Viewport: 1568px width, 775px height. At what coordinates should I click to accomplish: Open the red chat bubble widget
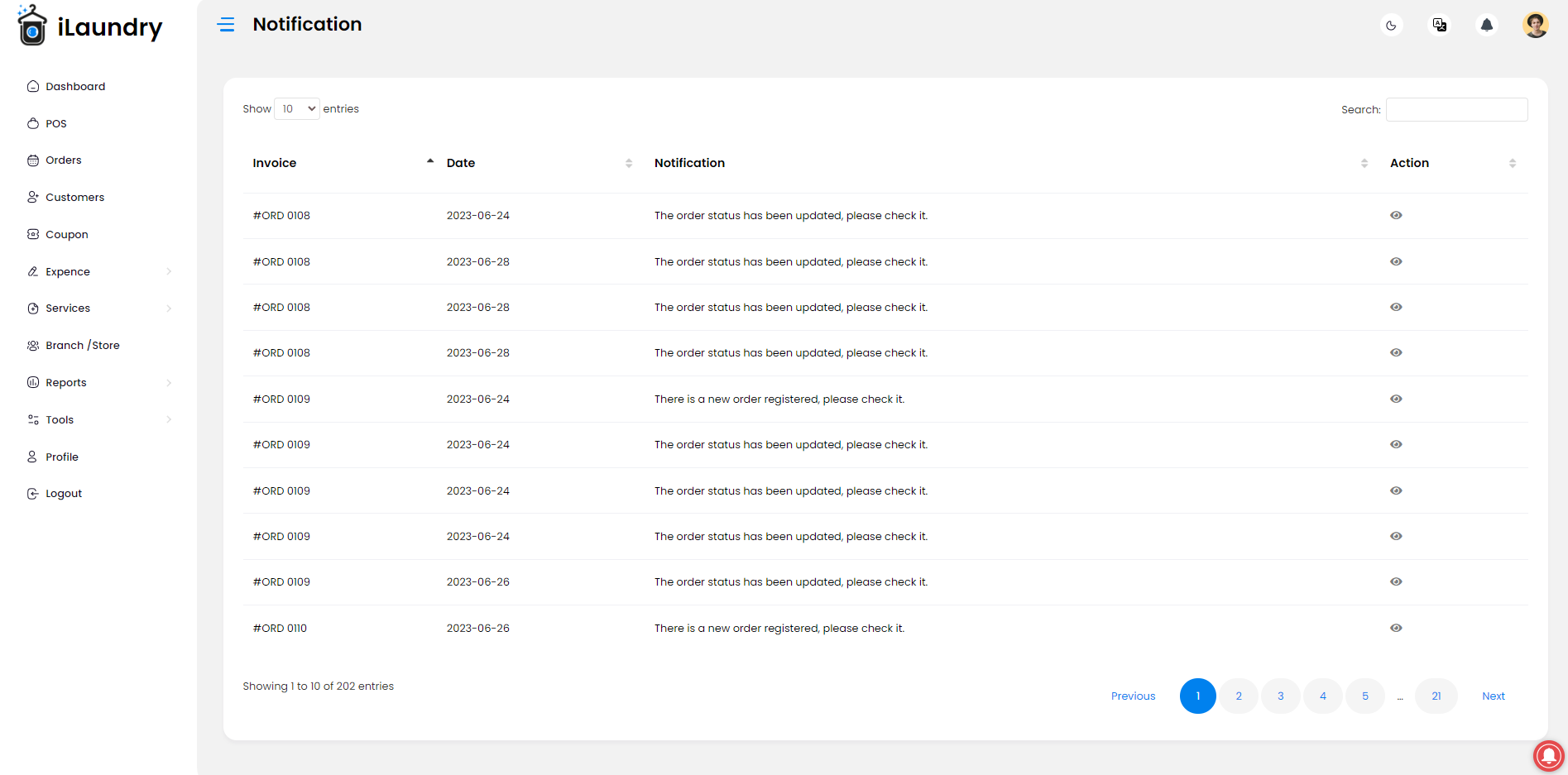[x=1549, y=755]
